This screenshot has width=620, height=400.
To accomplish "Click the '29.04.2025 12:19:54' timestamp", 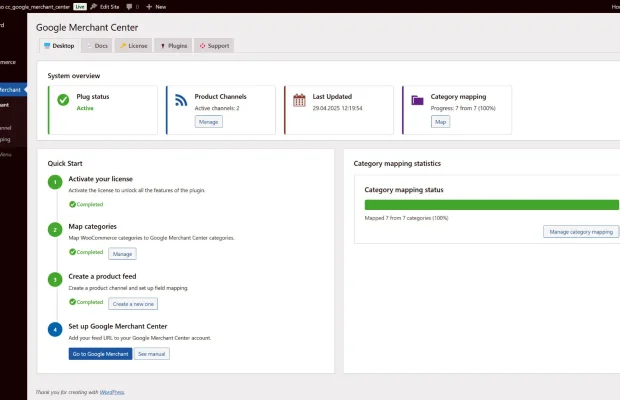I will pyautogui.click(x=337, y=108).
